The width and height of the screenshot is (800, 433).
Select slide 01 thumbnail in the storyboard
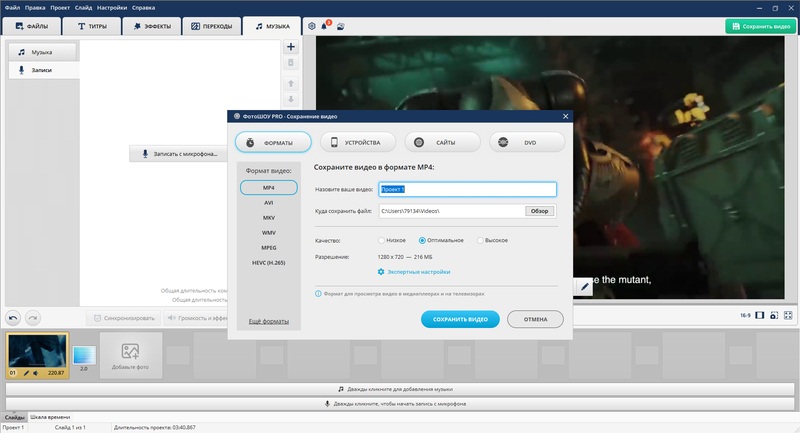[x=37, y=355]
